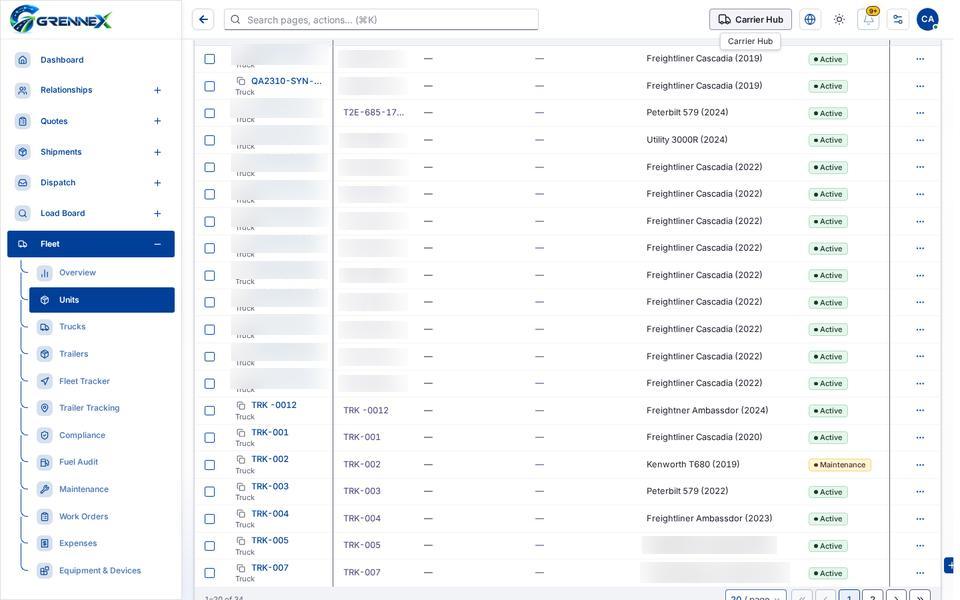
Task: Open the Trucks submenu item
Action: 102,327
